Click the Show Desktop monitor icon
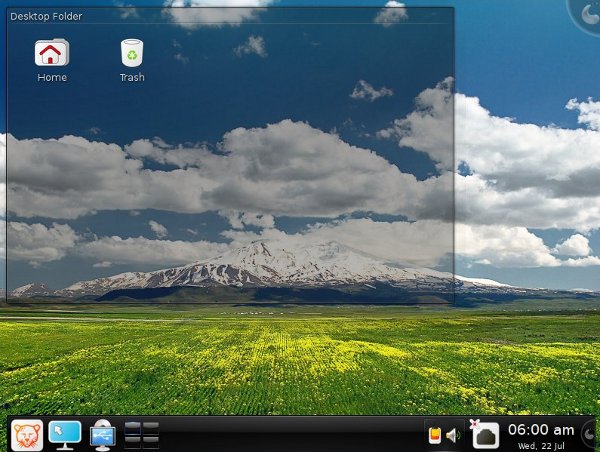This screenshot has width=600, height=452. 65,435
